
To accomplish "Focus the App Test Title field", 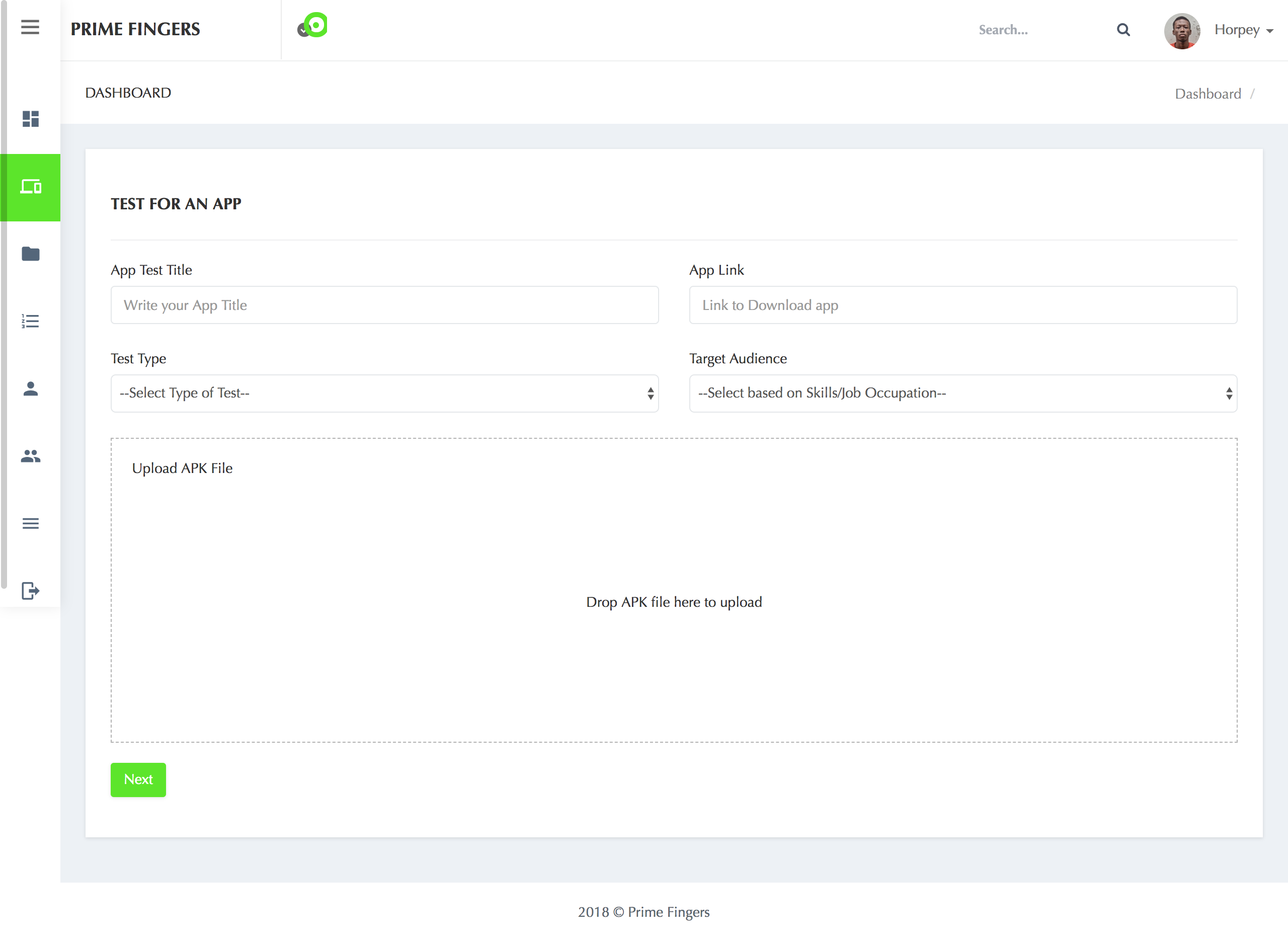I will 384,305.
